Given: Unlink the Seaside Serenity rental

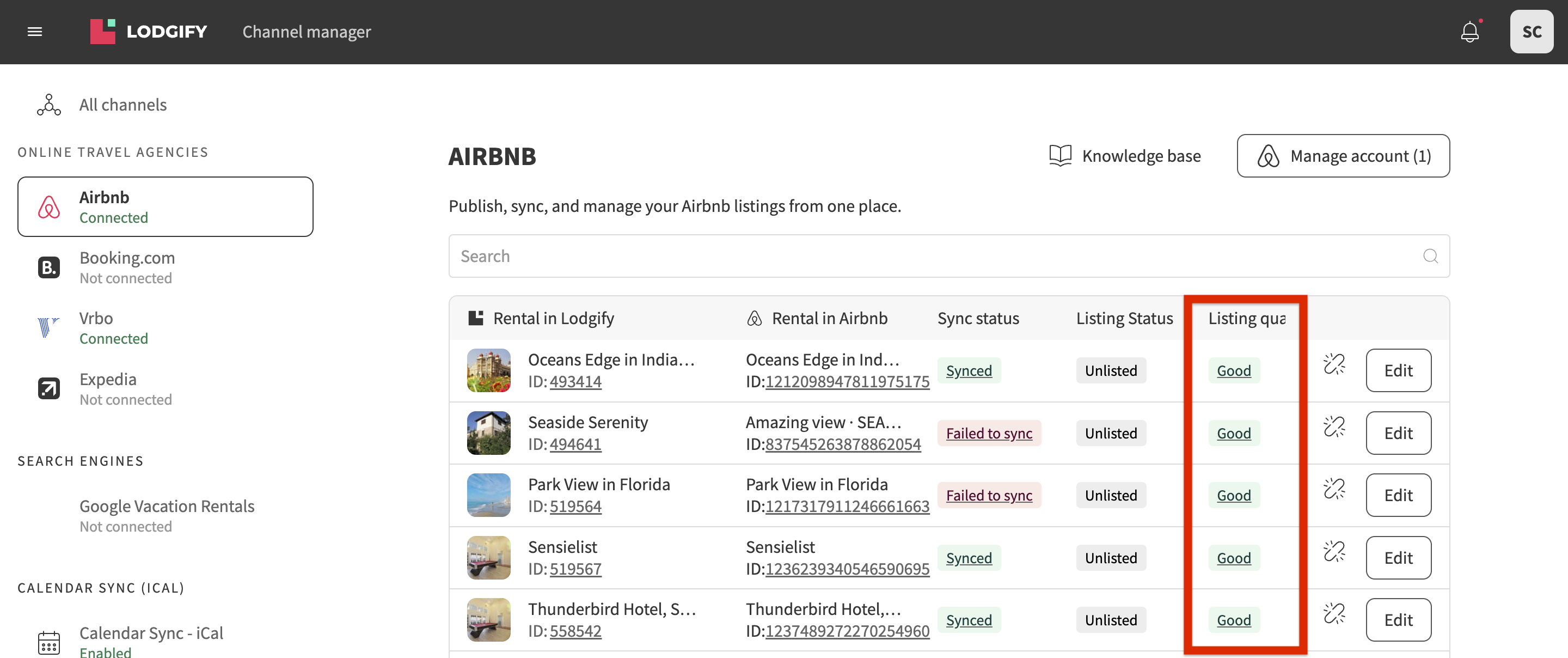Looking at the screenshot, I should [x=1334, y=427].
